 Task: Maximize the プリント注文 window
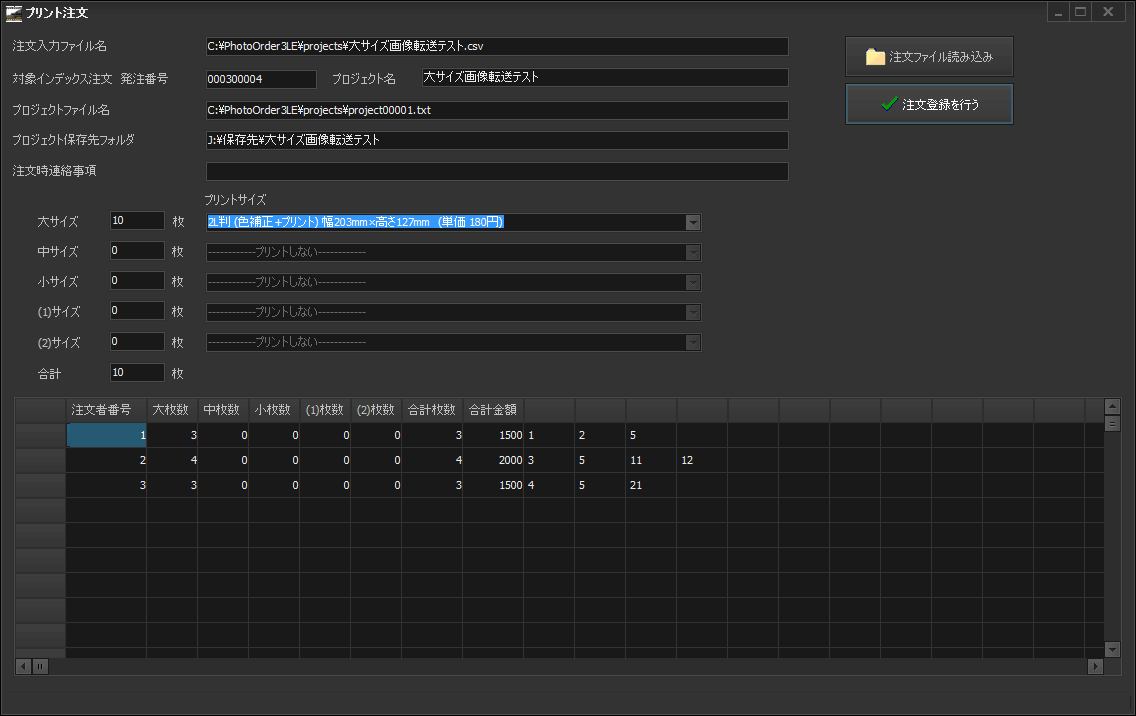point(1080,12)
